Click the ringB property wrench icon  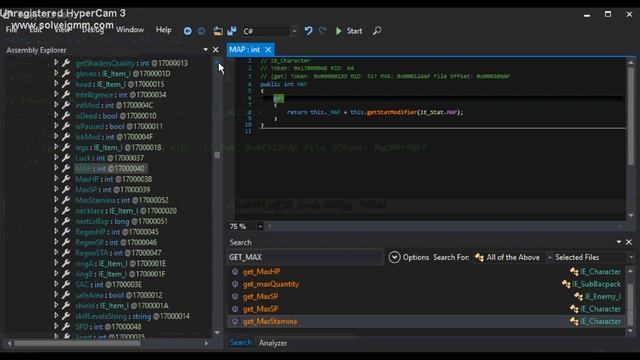click(66, 274)
